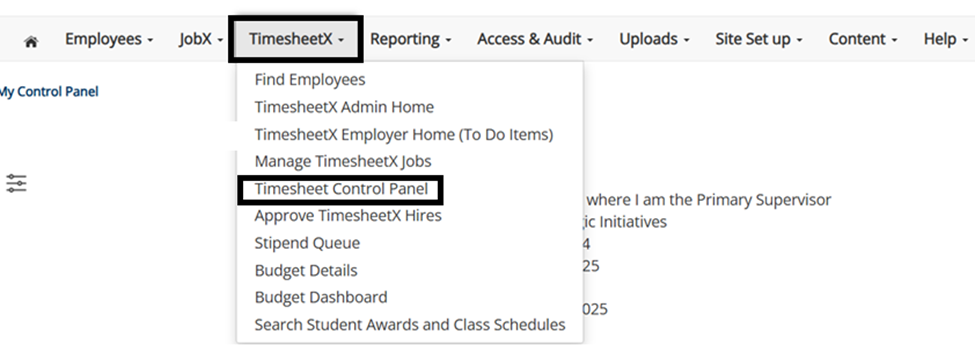
Task: Select Budget Dashboard from menu
Action: pos(321,297)
